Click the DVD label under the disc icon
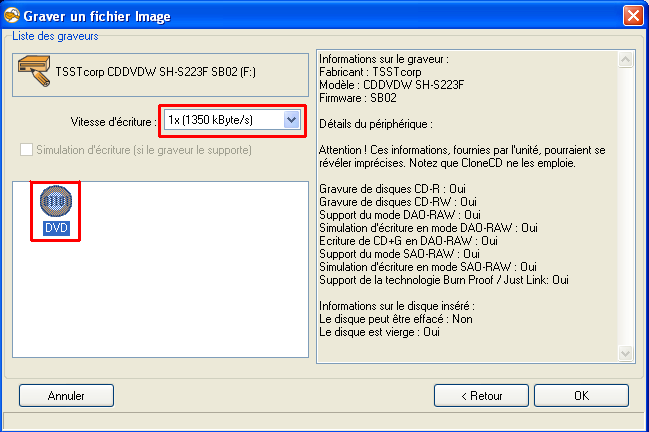The width and height of the screenshot is (649, 432). (55, 229)
